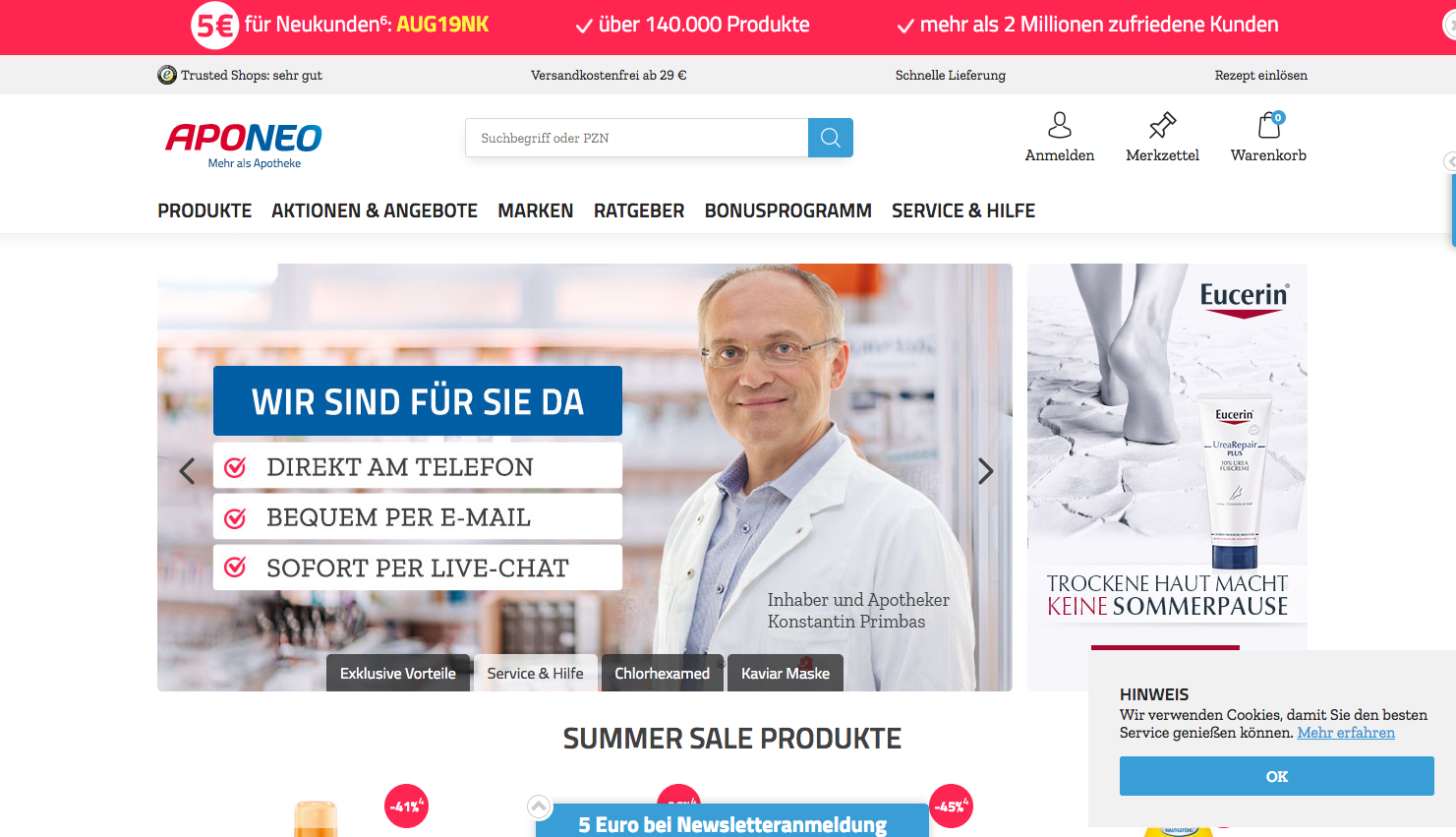
Task: Click the Rezept einlösen link
Action: 1260,75
